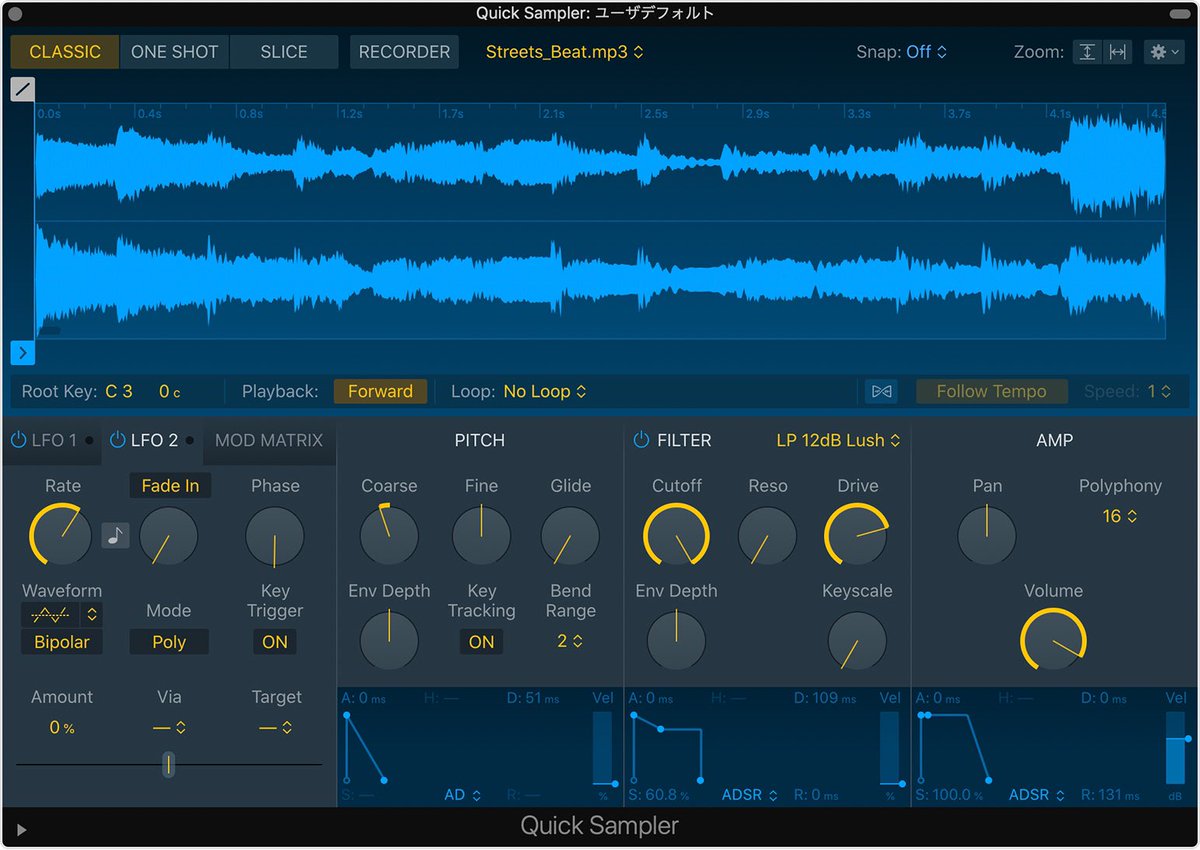Click the Forward playback button
This screenshot has height=850, width=1200.
click(x=380, y=392)
